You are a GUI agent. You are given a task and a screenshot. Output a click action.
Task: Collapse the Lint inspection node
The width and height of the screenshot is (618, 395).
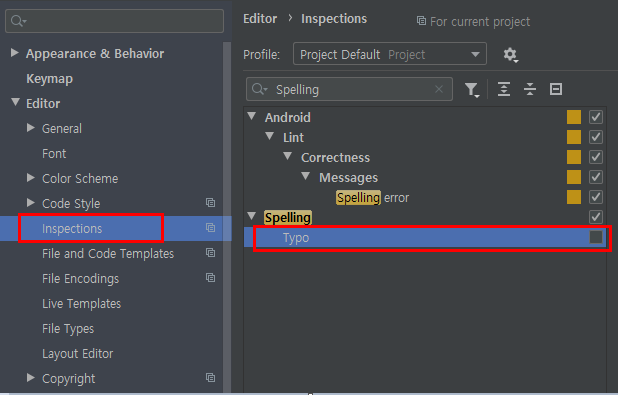click(270, 136)
